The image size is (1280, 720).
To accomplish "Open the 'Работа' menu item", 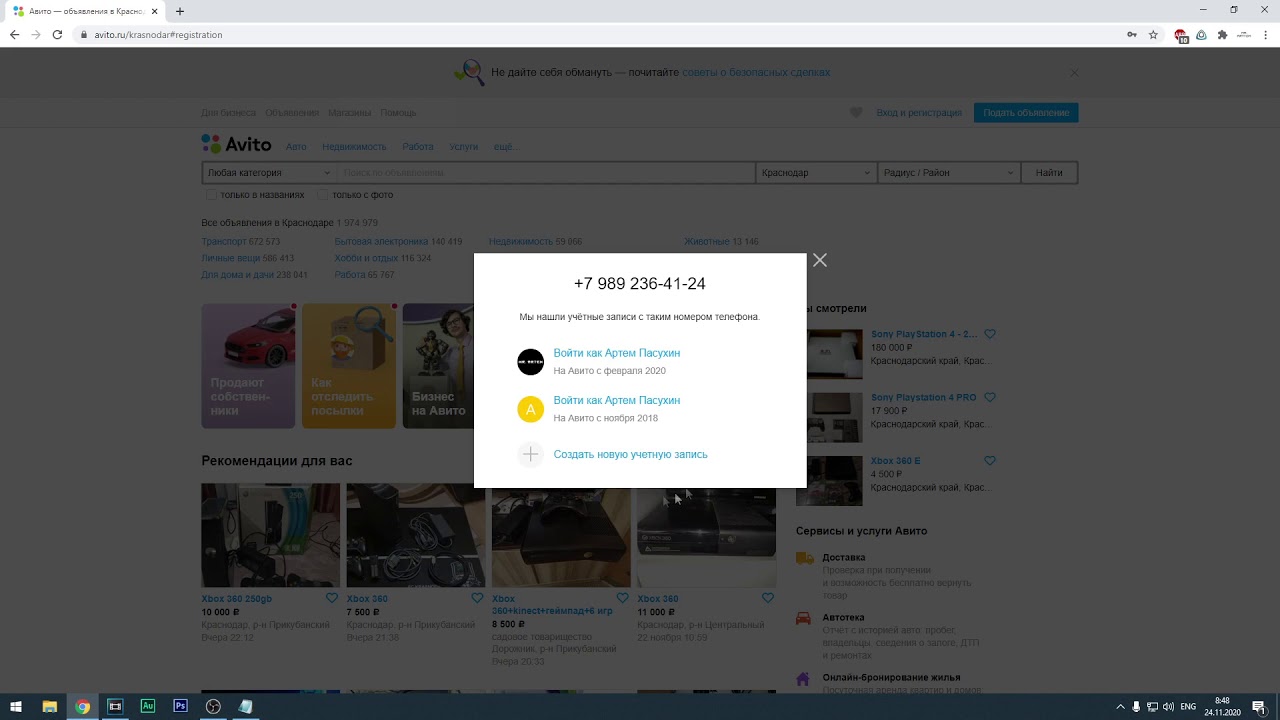I will pyautogui.click(x=418, y=147).
